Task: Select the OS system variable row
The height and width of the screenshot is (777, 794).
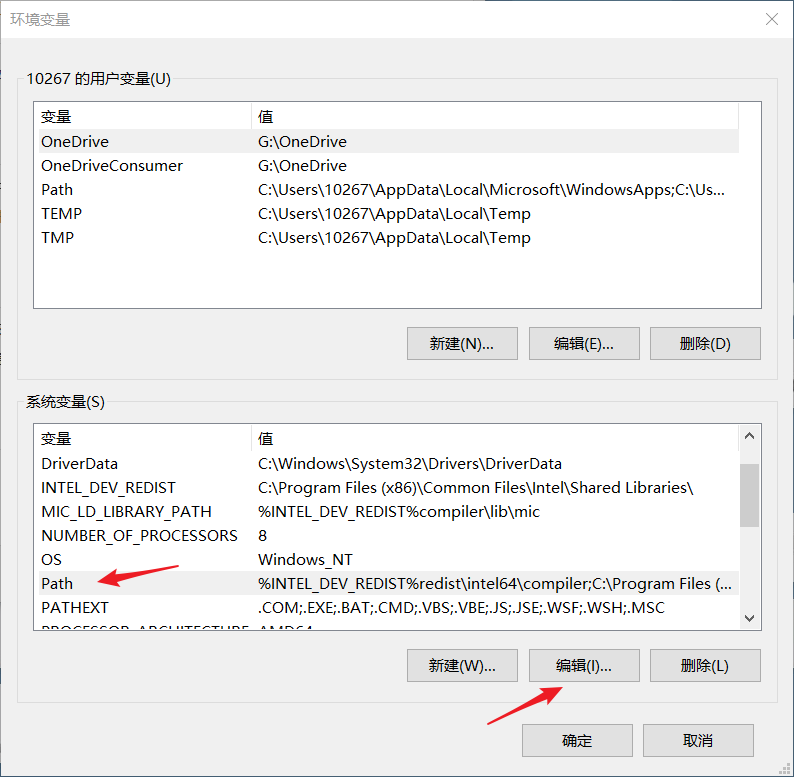Action: tap(52, 560)
